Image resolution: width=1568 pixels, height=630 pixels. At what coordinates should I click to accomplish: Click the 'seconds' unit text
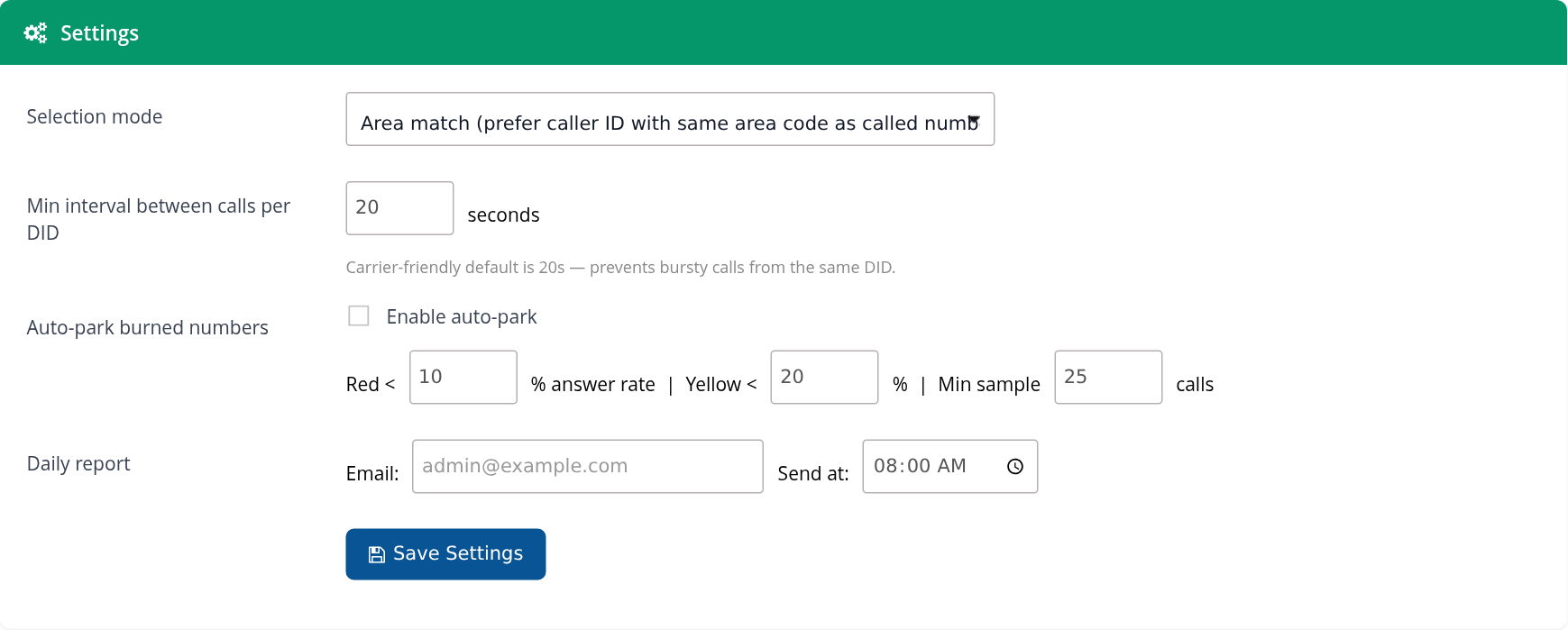(503, 215)
